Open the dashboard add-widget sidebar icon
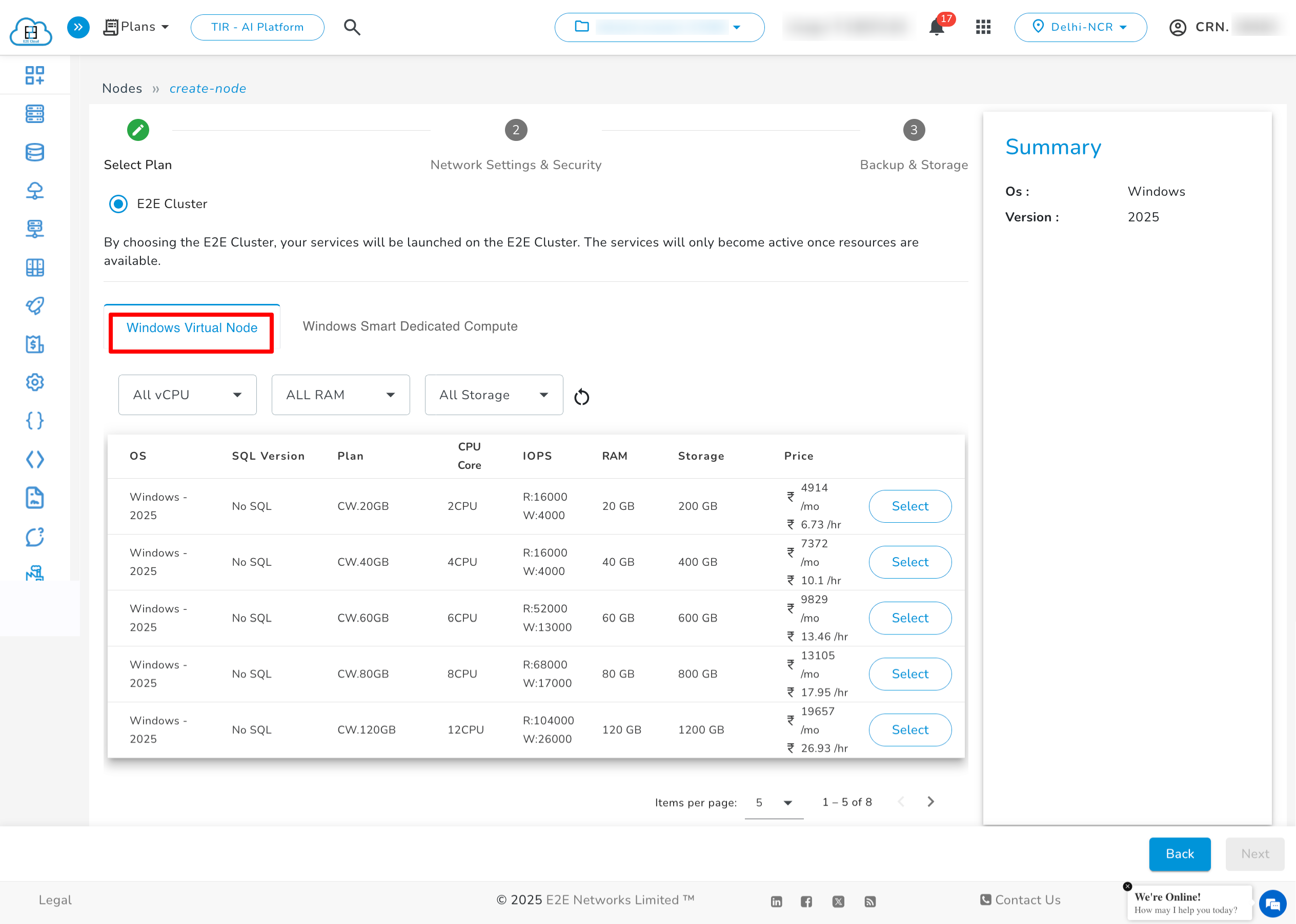 [35, 75]
